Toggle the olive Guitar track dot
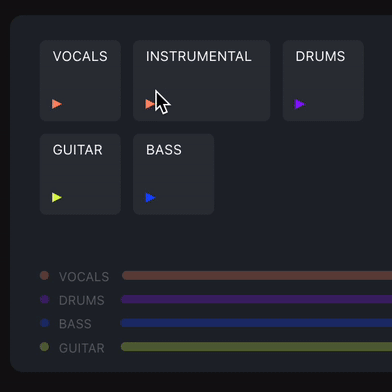Viewport: 392px width, 392px height. point(44,347)
